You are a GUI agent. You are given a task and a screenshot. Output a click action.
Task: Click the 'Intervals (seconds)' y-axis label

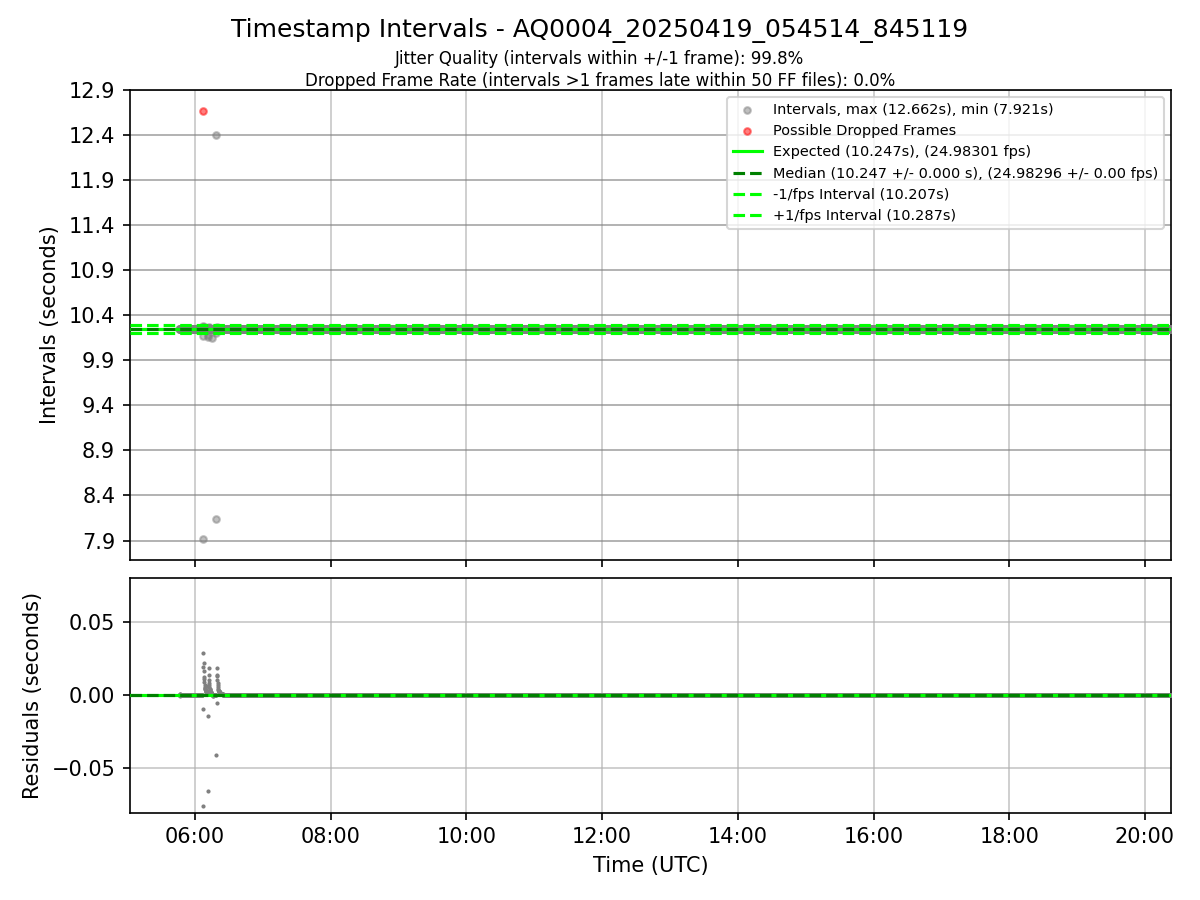click(x=49, y=325)
